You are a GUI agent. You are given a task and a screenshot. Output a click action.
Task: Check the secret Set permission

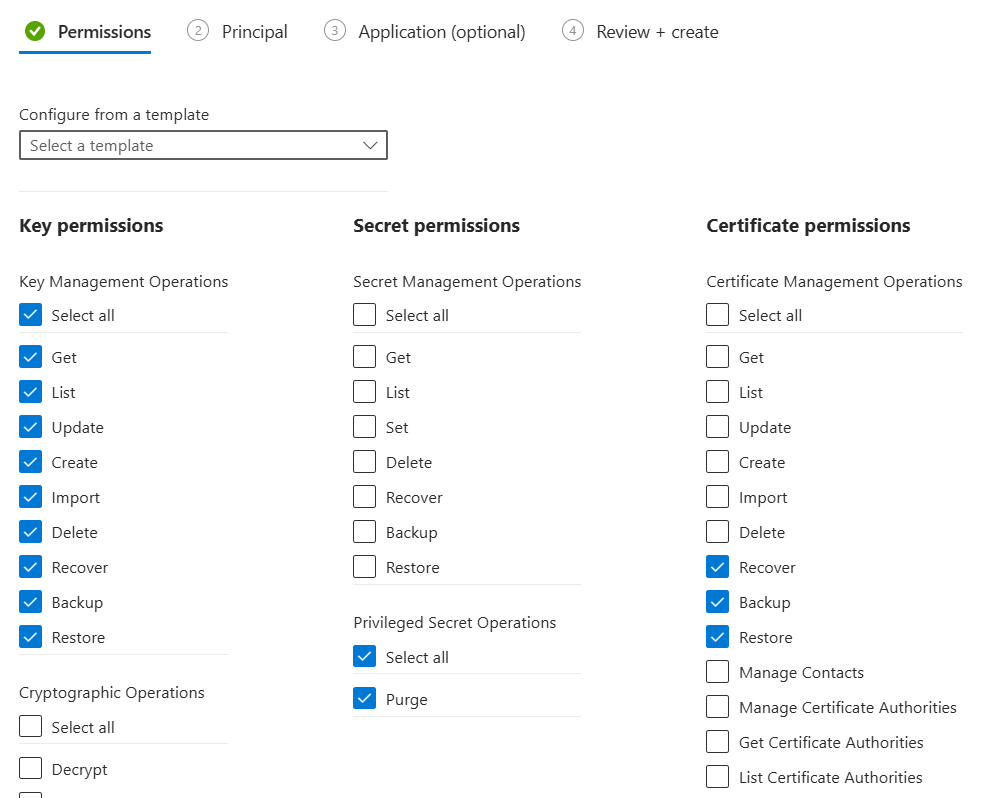[x=365, y=427]
